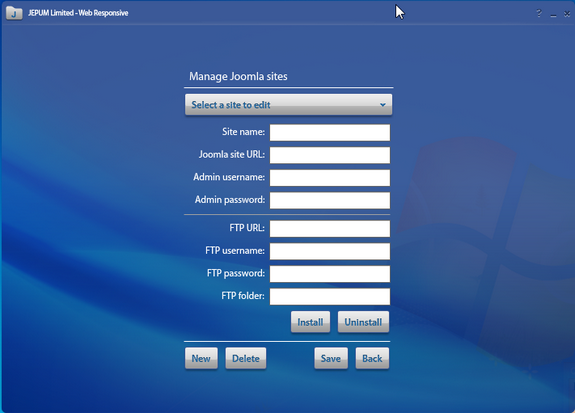Click the Uninstall button
The height and width of the screenshot is (413, 575).
pos(363,322)
